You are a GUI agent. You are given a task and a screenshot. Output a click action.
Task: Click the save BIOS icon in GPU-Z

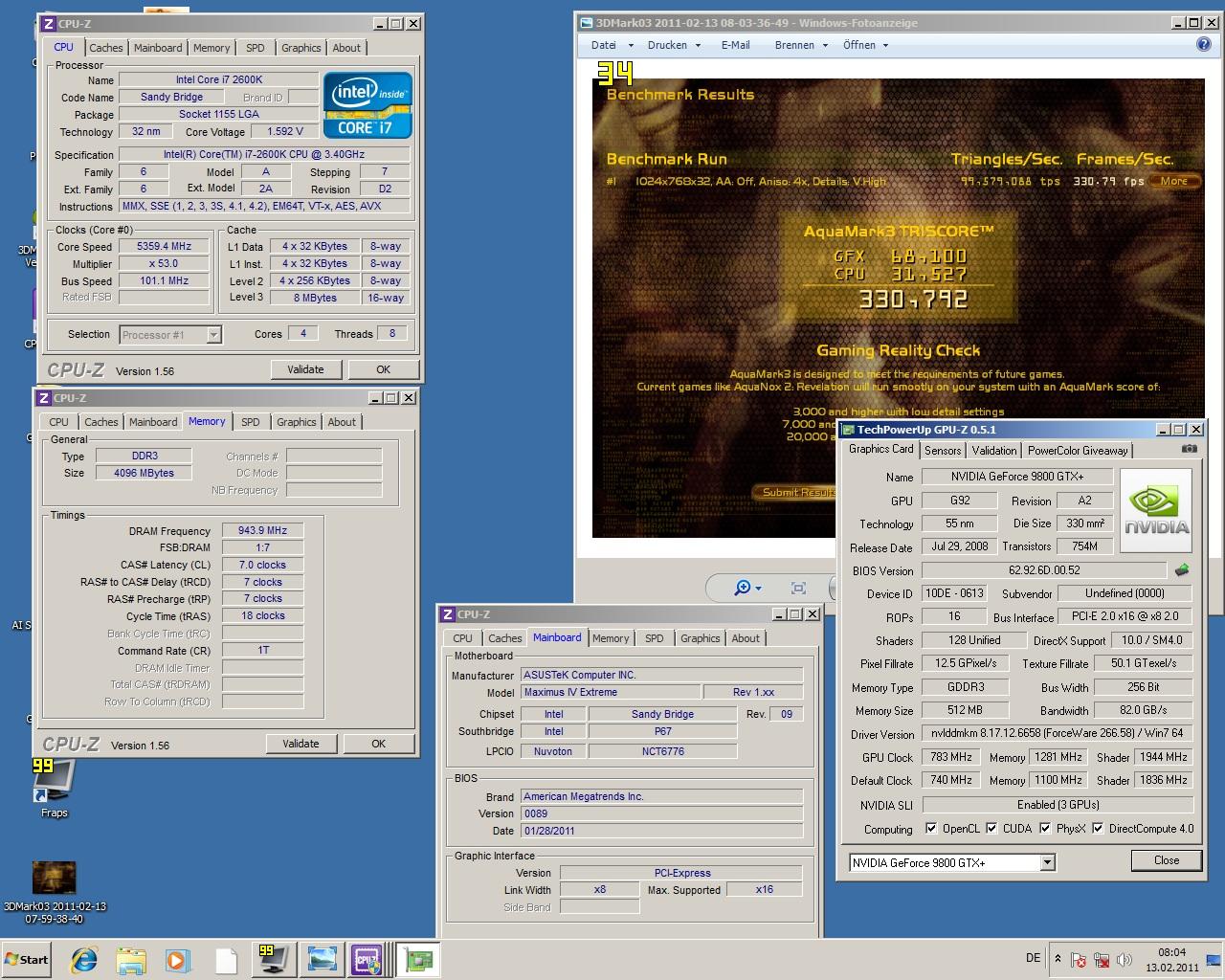coord(1182,570)
